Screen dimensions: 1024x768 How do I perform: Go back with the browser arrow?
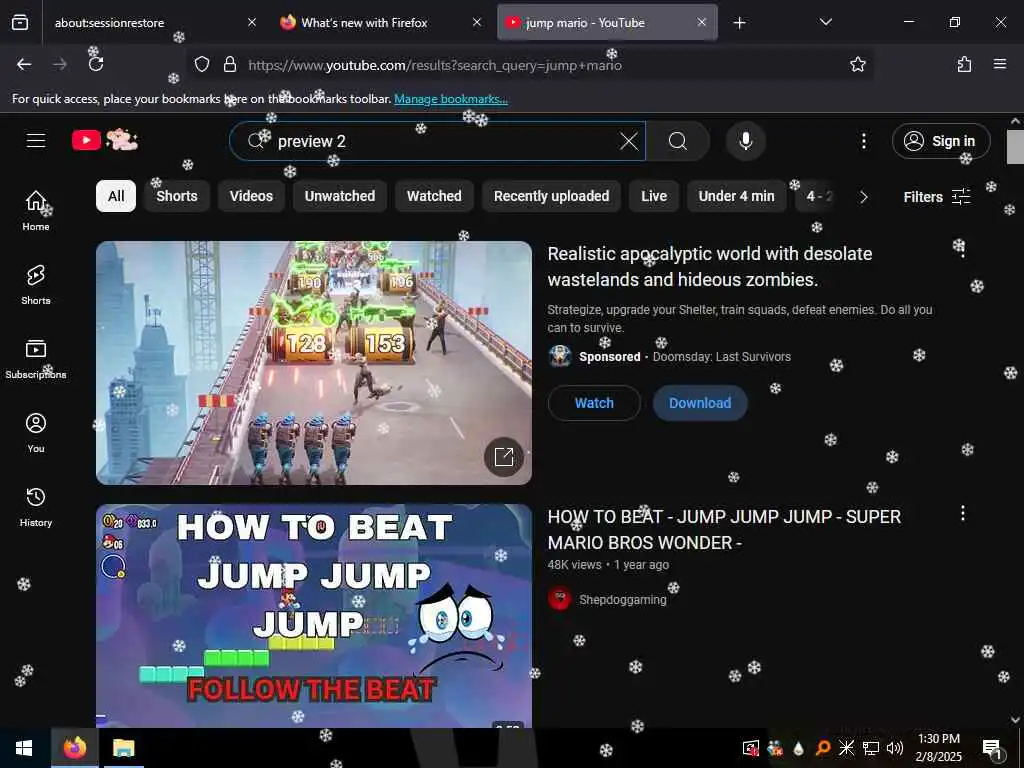(24, 64)
